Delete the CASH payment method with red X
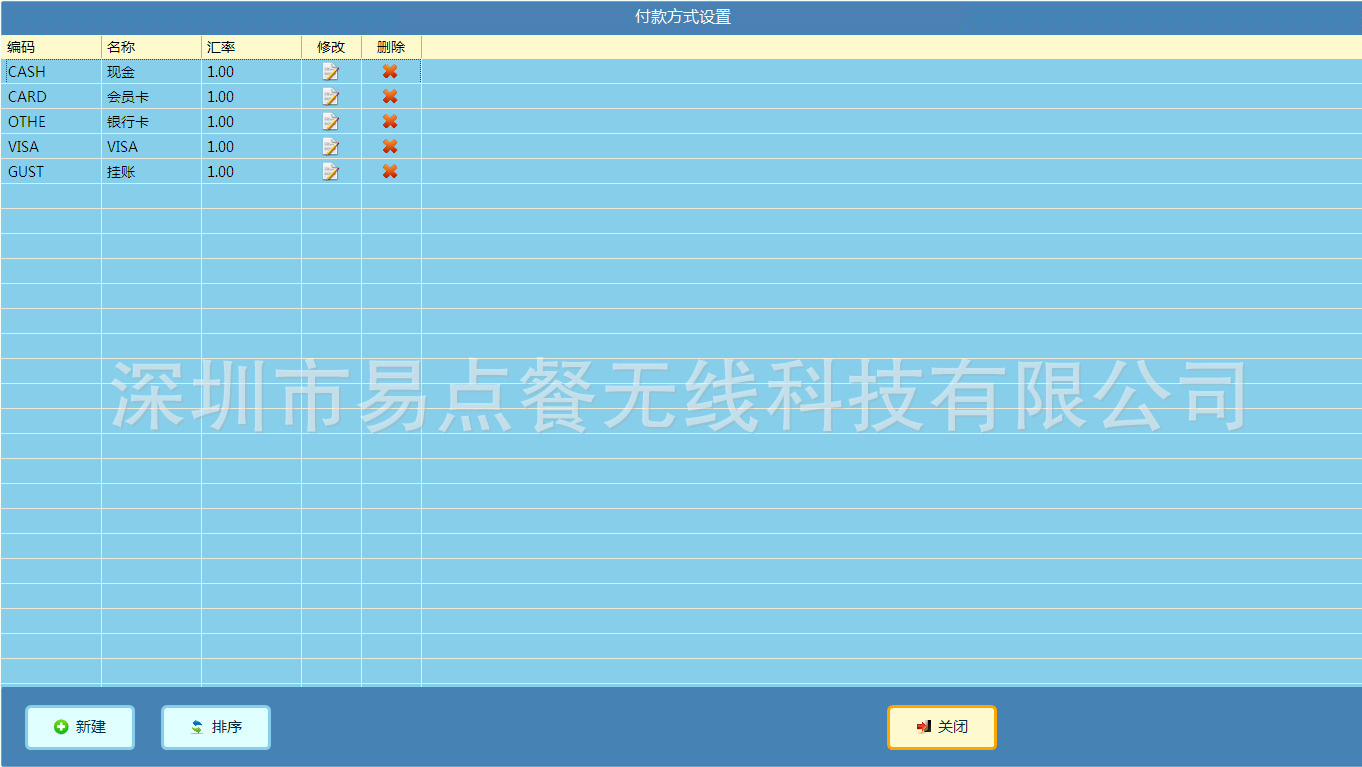Viewport: 1362px width, 767px height. (390, 72)
